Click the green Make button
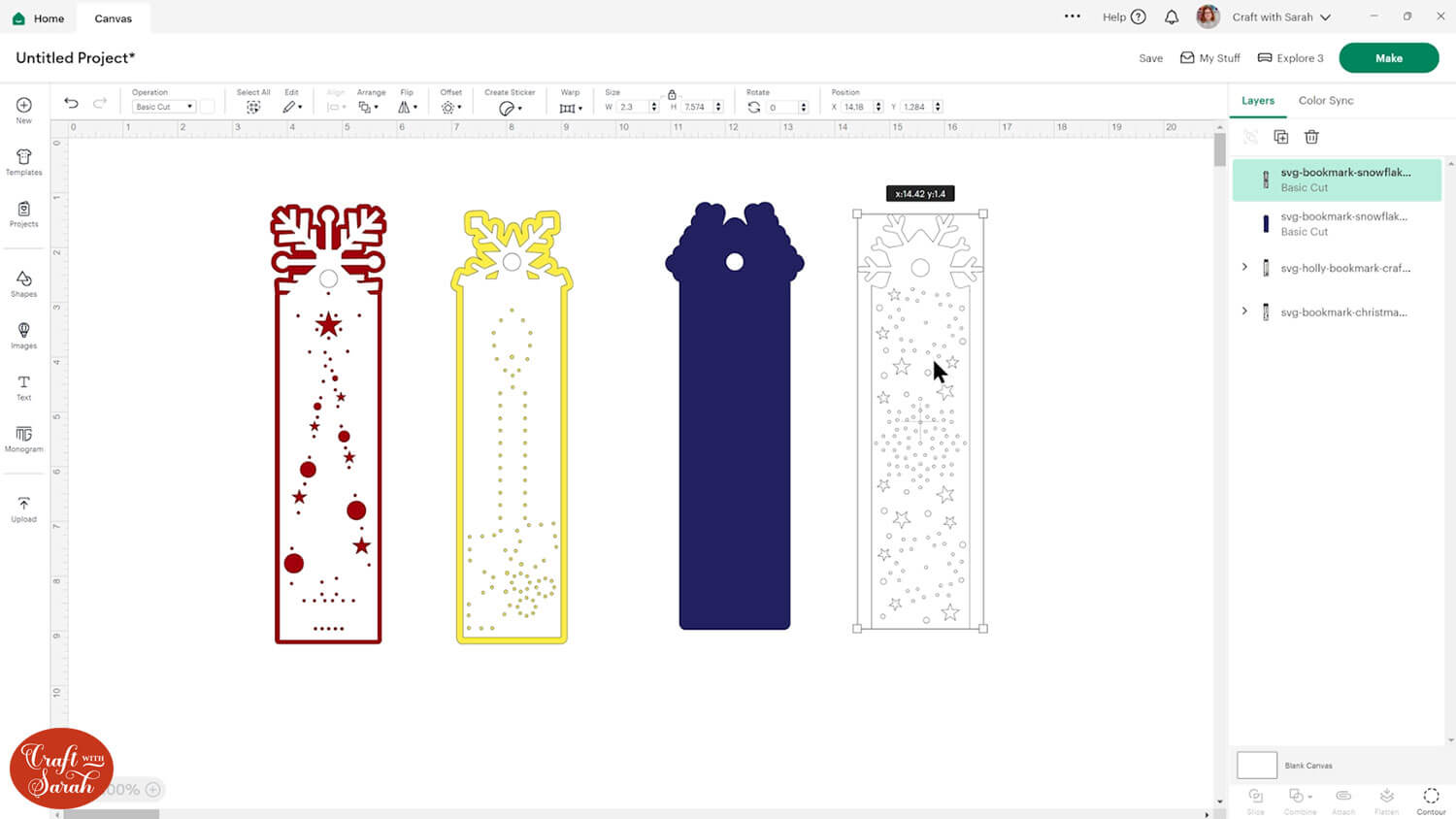This screenshot has height=819, width=1456. coord(1388,58)
